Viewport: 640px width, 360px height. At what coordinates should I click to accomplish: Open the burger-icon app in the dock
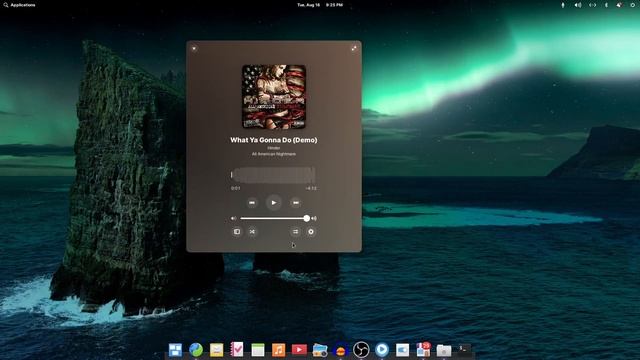340,350
